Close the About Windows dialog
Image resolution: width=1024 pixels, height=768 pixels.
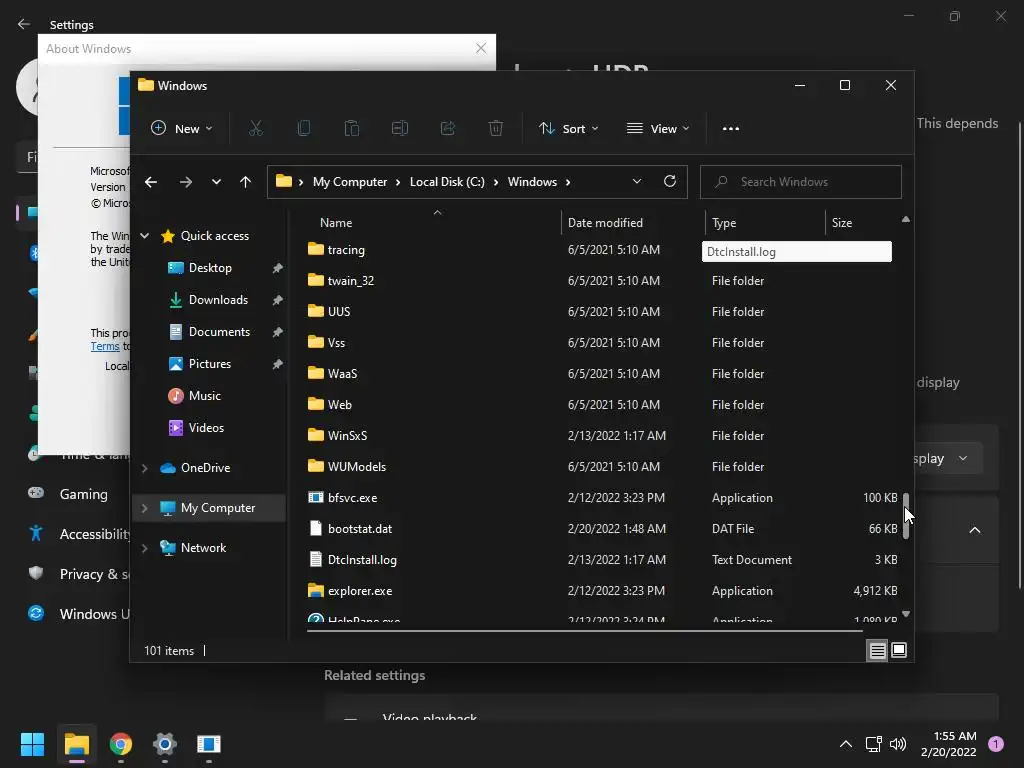pos(481,48)
